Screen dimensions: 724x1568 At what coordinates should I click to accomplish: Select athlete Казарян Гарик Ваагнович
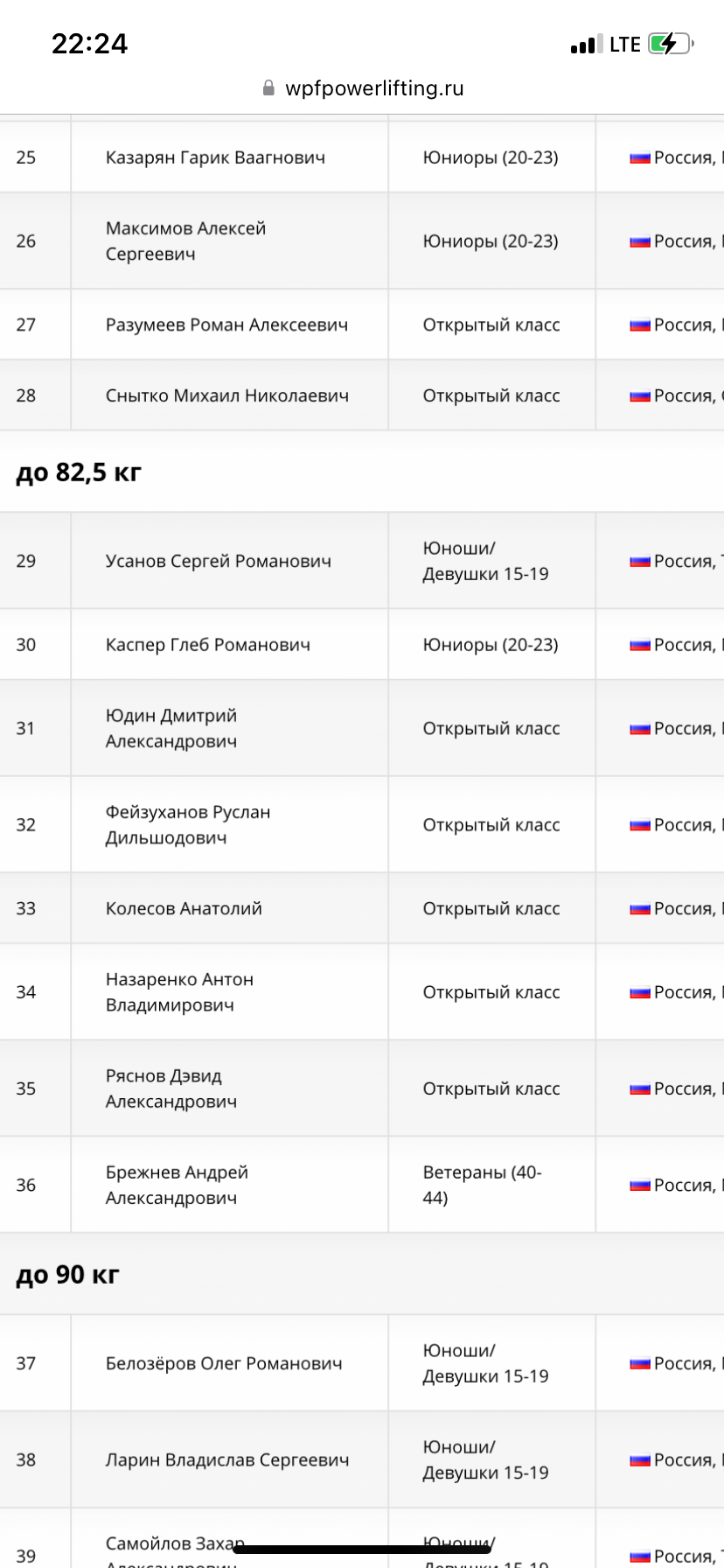(x=215, y=157)
